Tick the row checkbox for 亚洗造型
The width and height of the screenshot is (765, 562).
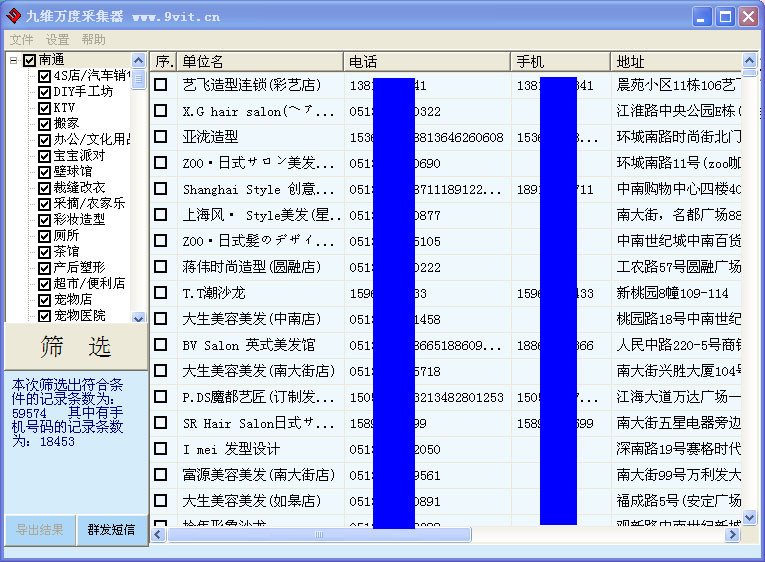click(161, 137)
